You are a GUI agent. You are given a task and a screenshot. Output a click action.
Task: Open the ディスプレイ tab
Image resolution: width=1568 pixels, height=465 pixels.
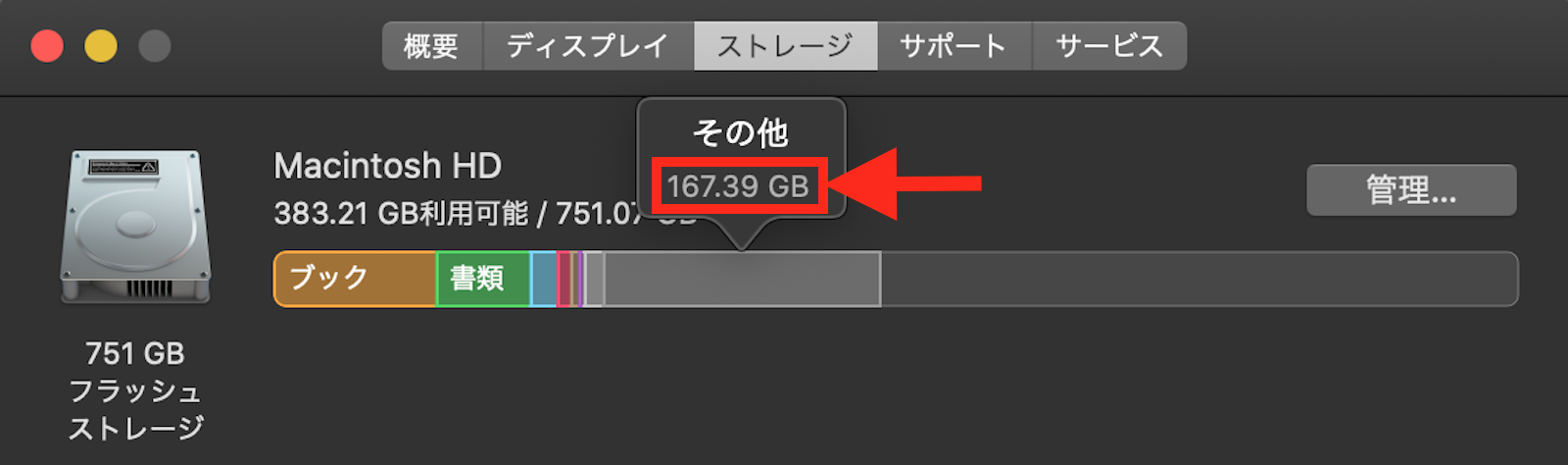[588, 46]
